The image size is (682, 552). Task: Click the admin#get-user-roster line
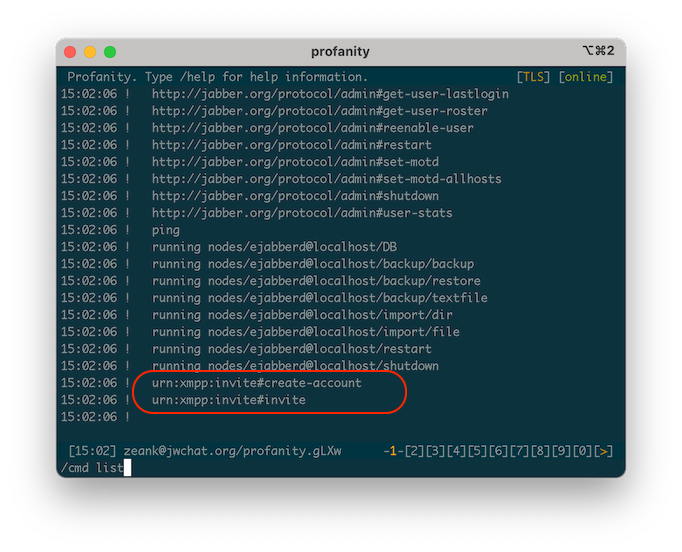[x=320, y=111]
